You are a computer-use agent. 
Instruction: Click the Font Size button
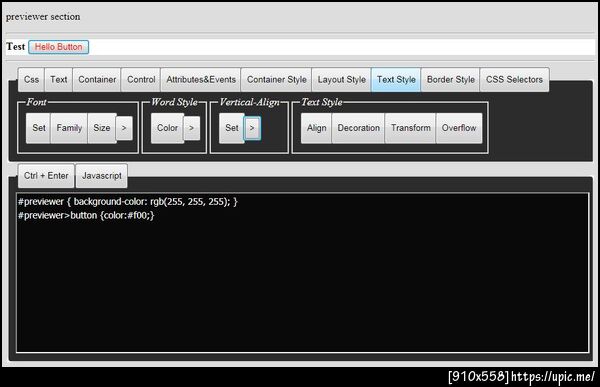click(x=102, y=128)
